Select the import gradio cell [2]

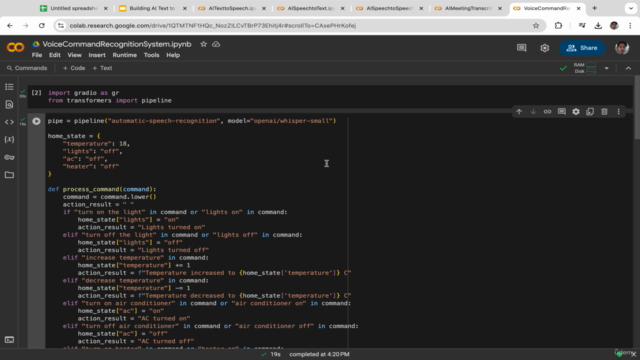point(331,97)
